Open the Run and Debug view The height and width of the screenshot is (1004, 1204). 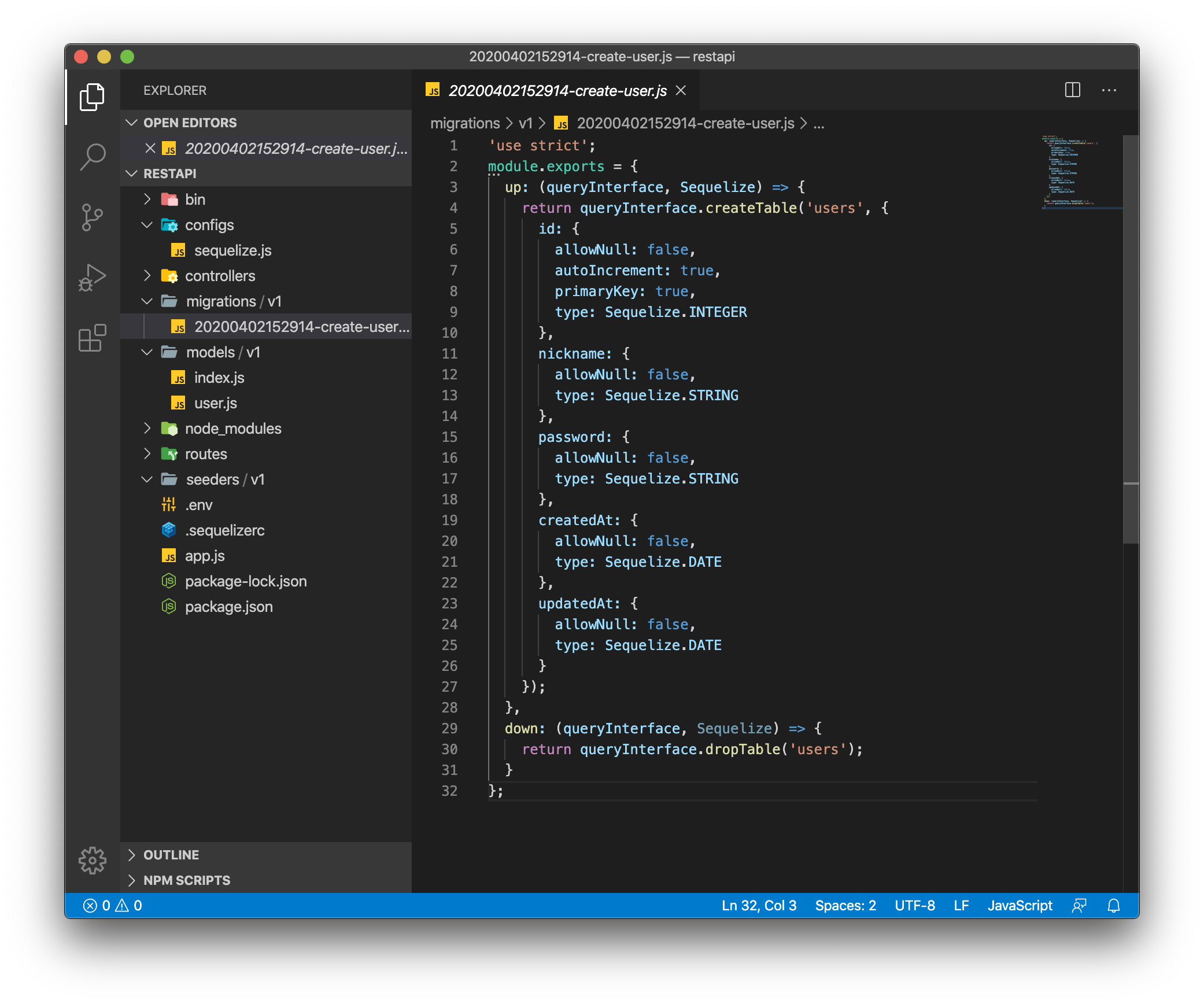click(93, 278)
